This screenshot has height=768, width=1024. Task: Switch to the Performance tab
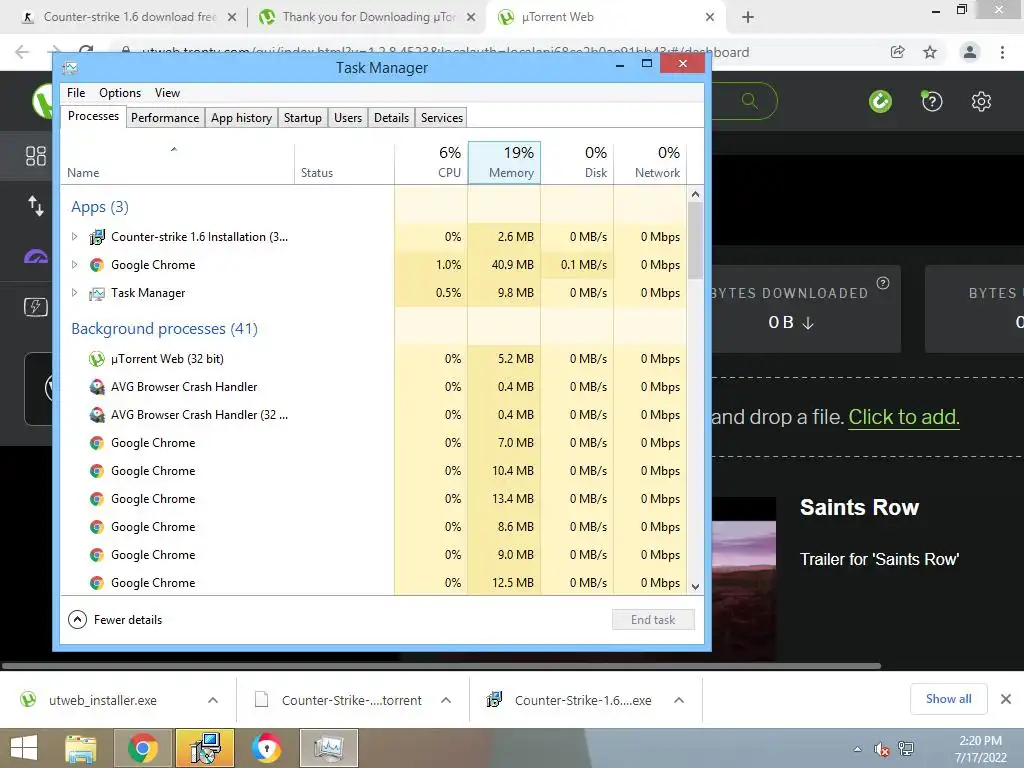[165, 118]
